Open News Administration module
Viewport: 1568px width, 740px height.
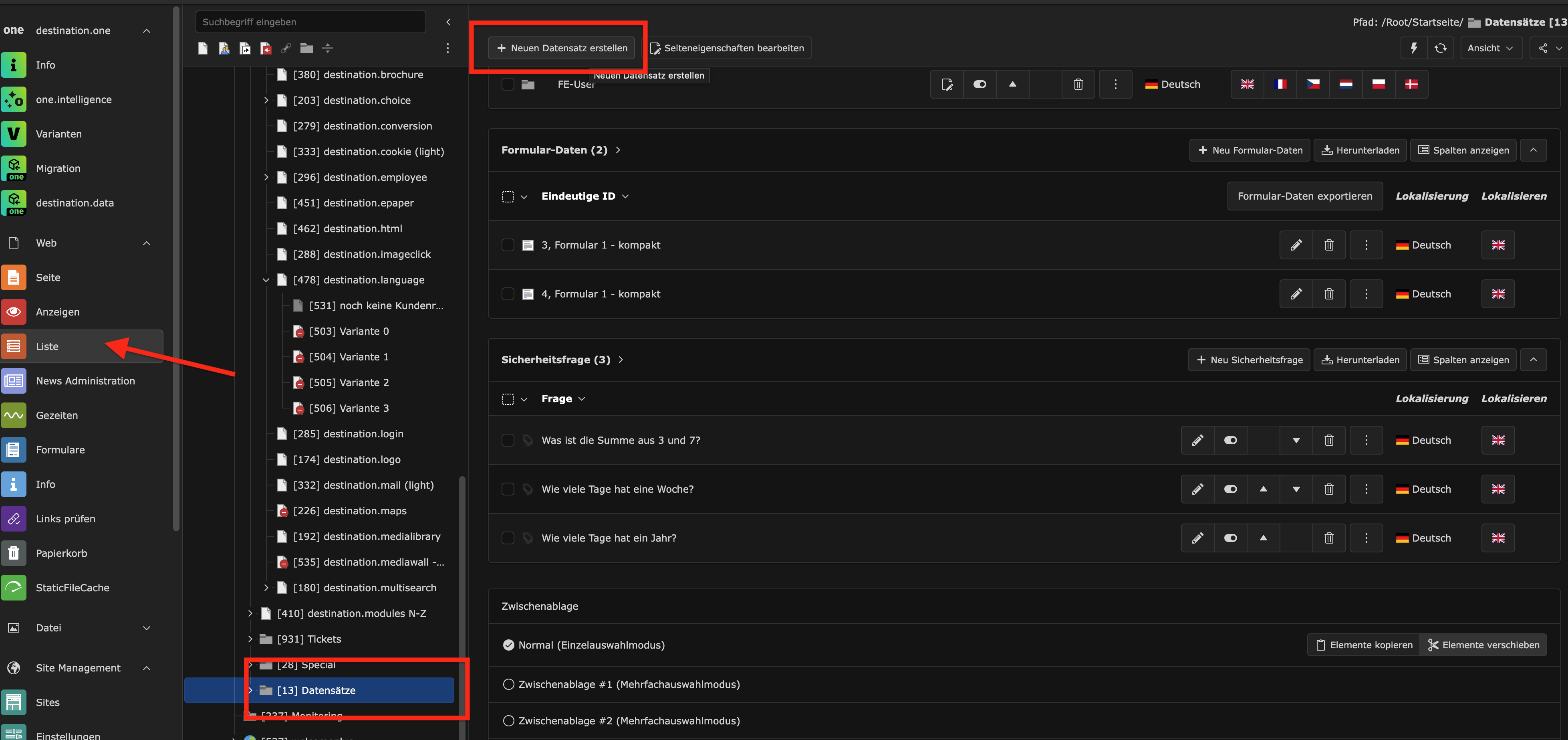(85, 381)
